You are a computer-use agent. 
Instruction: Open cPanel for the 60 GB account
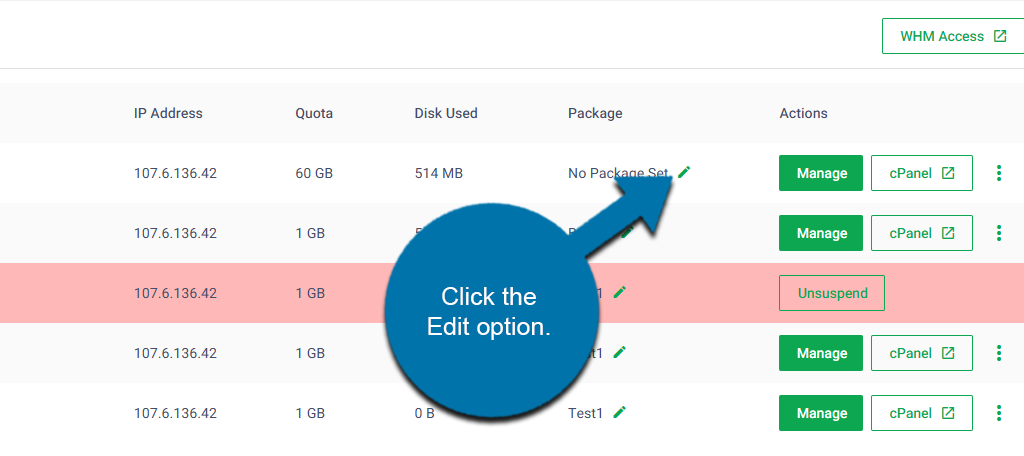point(921,173)
